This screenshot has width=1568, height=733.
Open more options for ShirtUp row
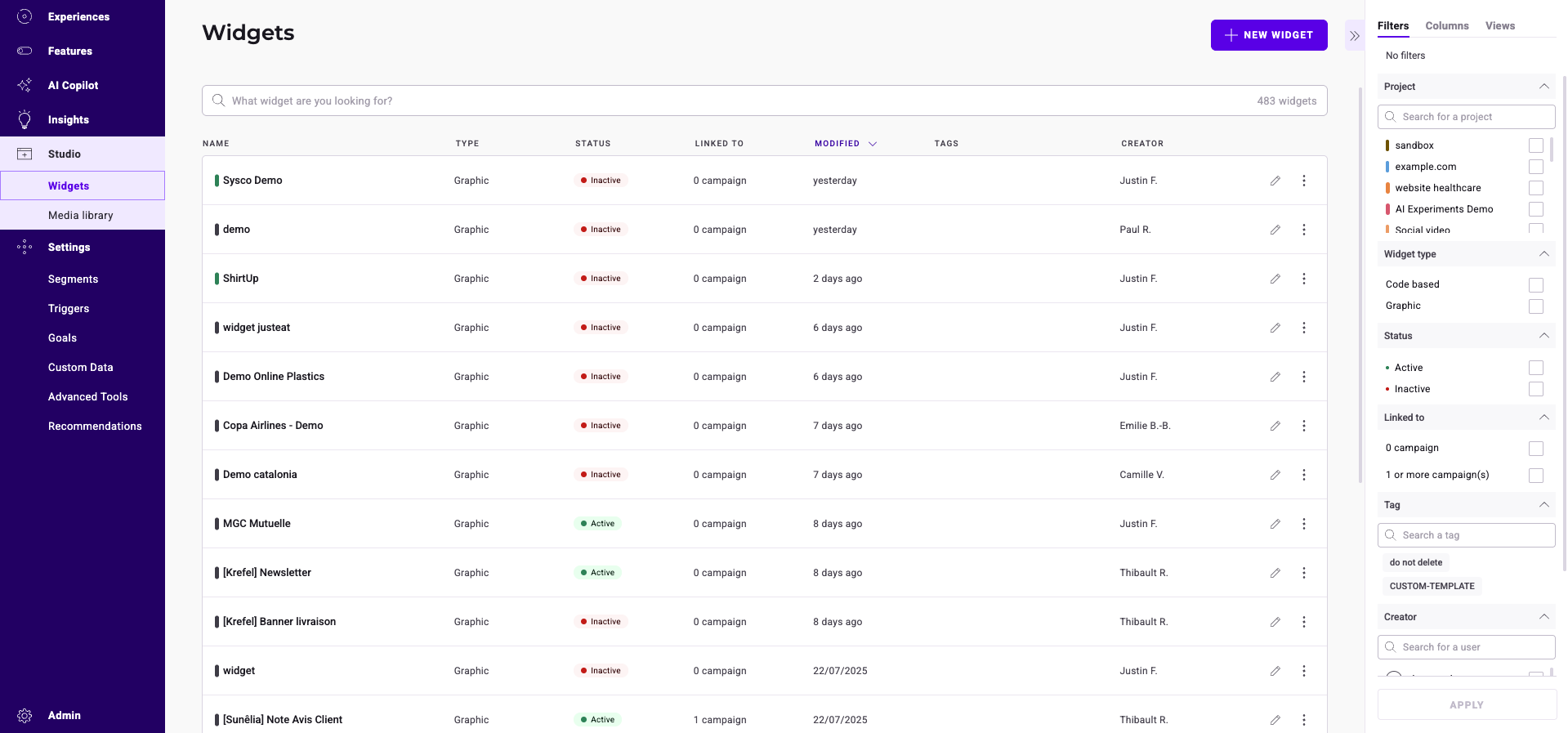point(1304,279)
